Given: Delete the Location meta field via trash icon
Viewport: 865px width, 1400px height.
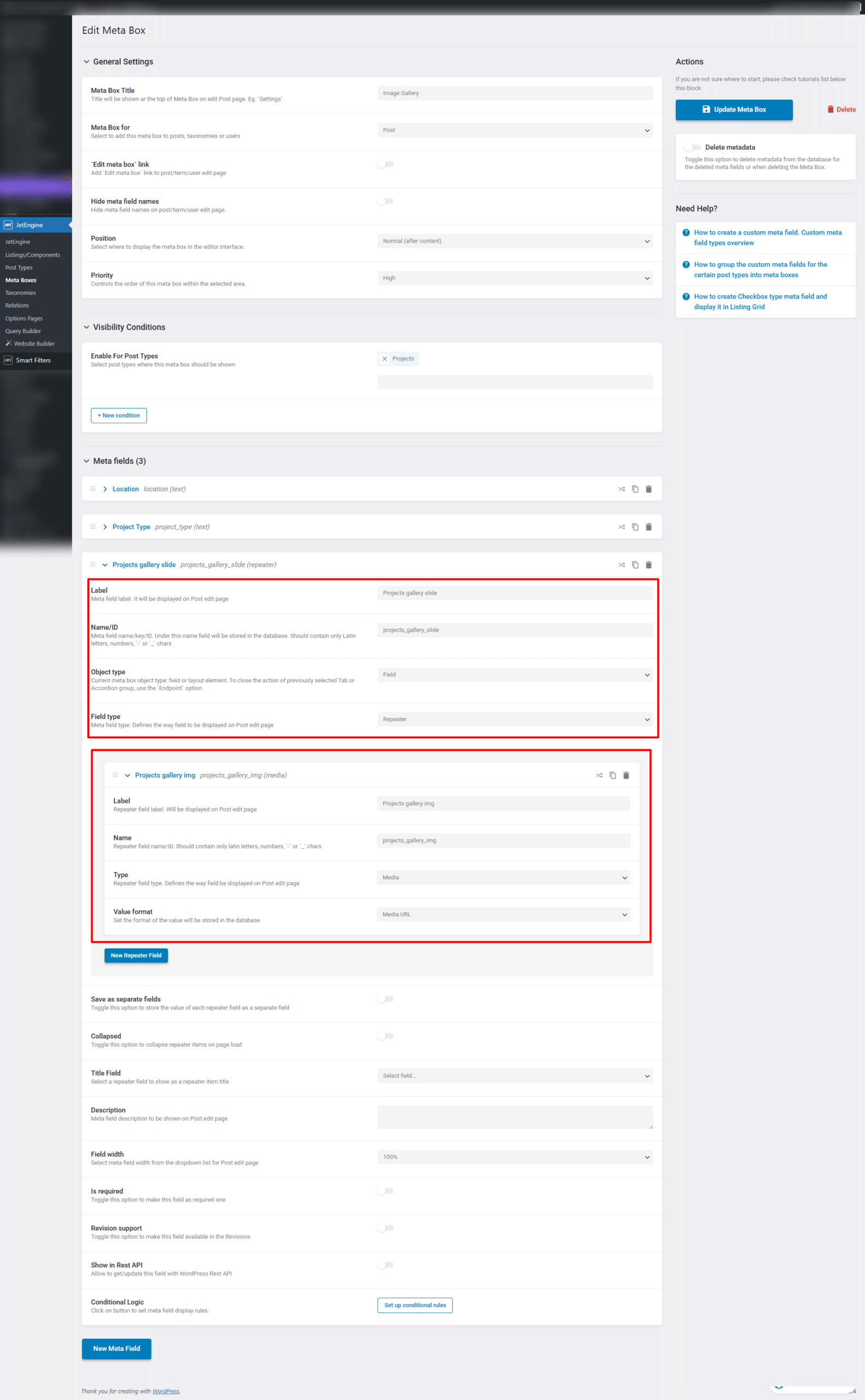Looking at the screenshot, I should 648,488.
